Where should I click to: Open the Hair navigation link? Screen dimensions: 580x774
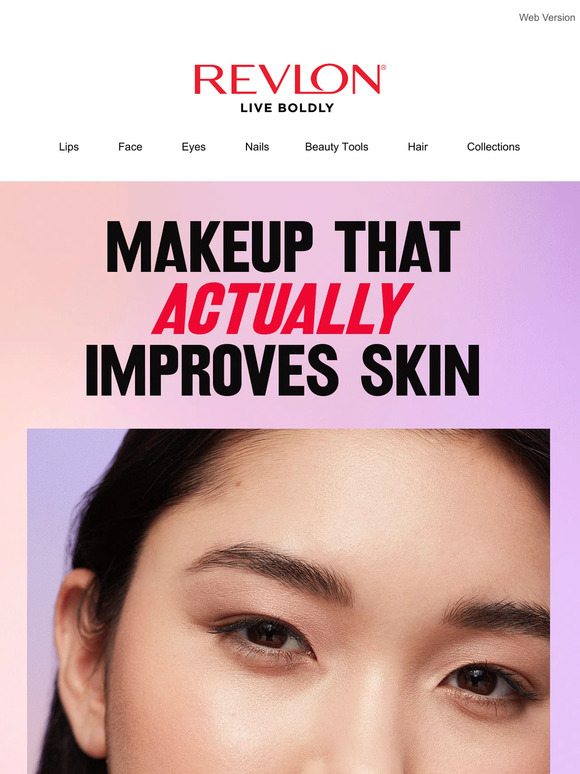(x=417, y=147)
